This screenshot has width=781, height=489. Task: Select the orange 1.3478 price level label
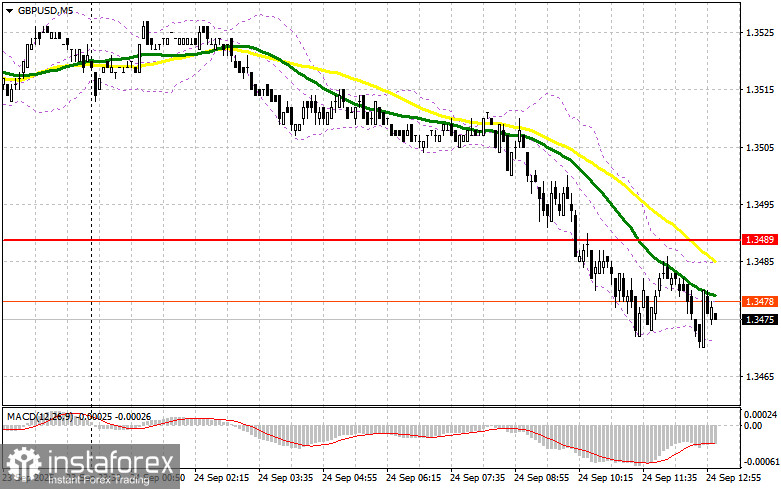(x=760, y=302)
